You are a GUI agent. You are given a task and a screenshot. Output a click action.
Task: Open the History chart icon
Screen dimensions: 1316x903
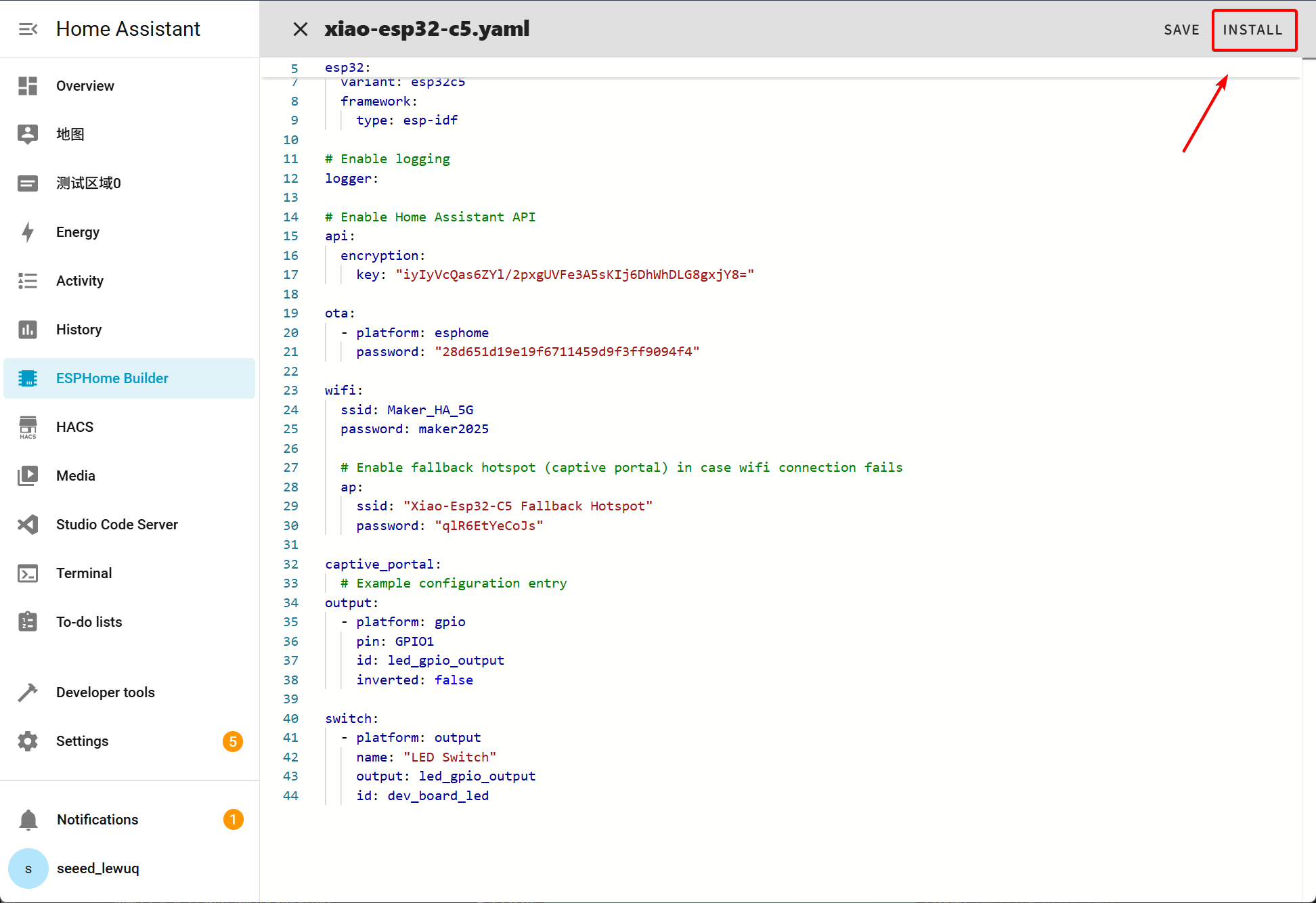[x=28, y=330]
